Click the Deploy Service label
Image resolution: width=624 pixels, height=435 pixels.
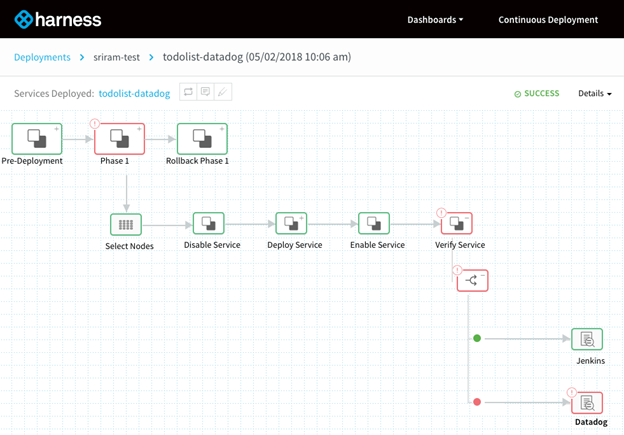pos(295,245)
